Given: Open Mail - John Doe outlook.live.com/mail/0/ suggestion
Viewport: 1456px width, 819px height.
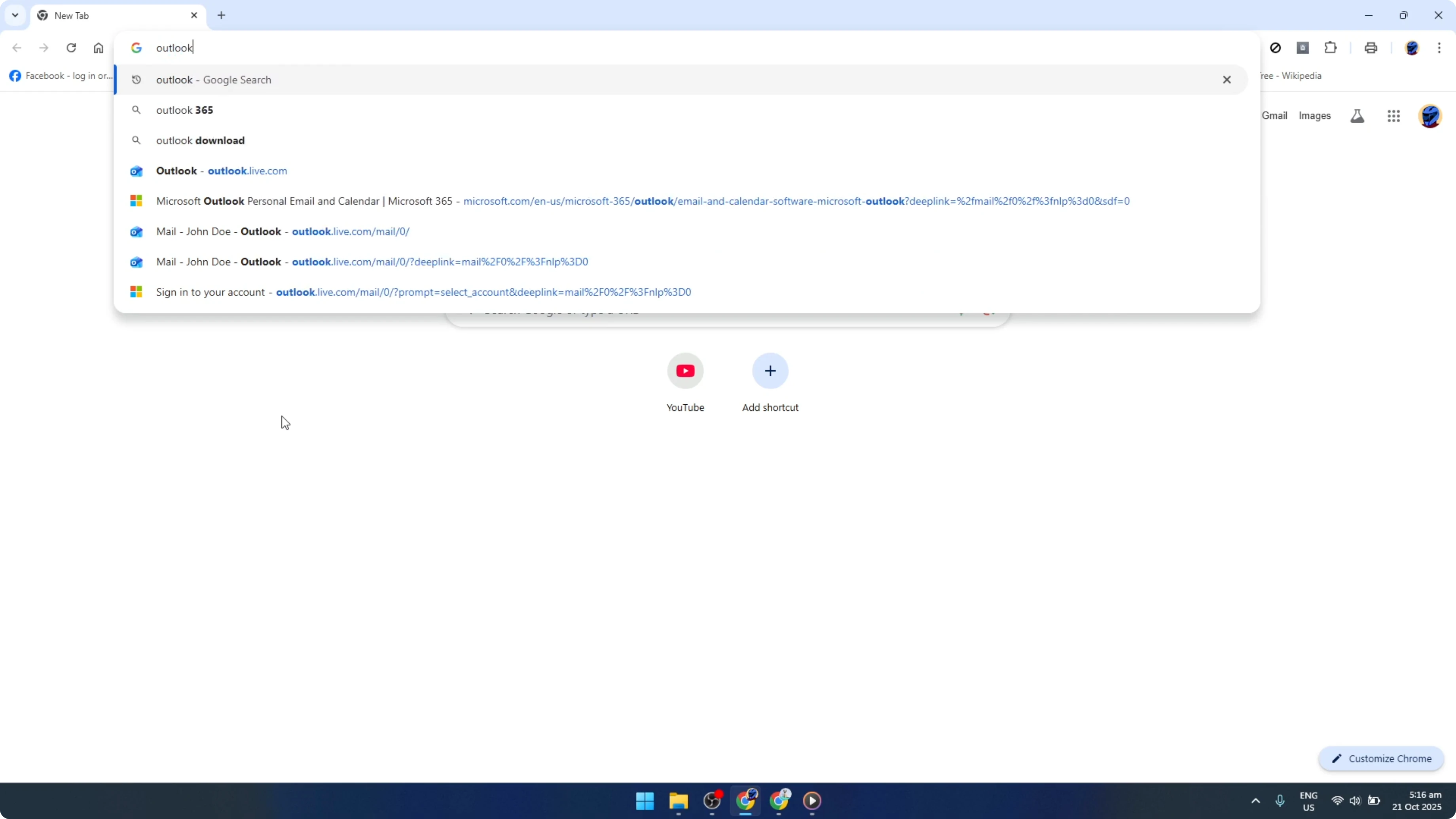Looking at the screenshot, I should pyautogui.click(x=681, y=232).
